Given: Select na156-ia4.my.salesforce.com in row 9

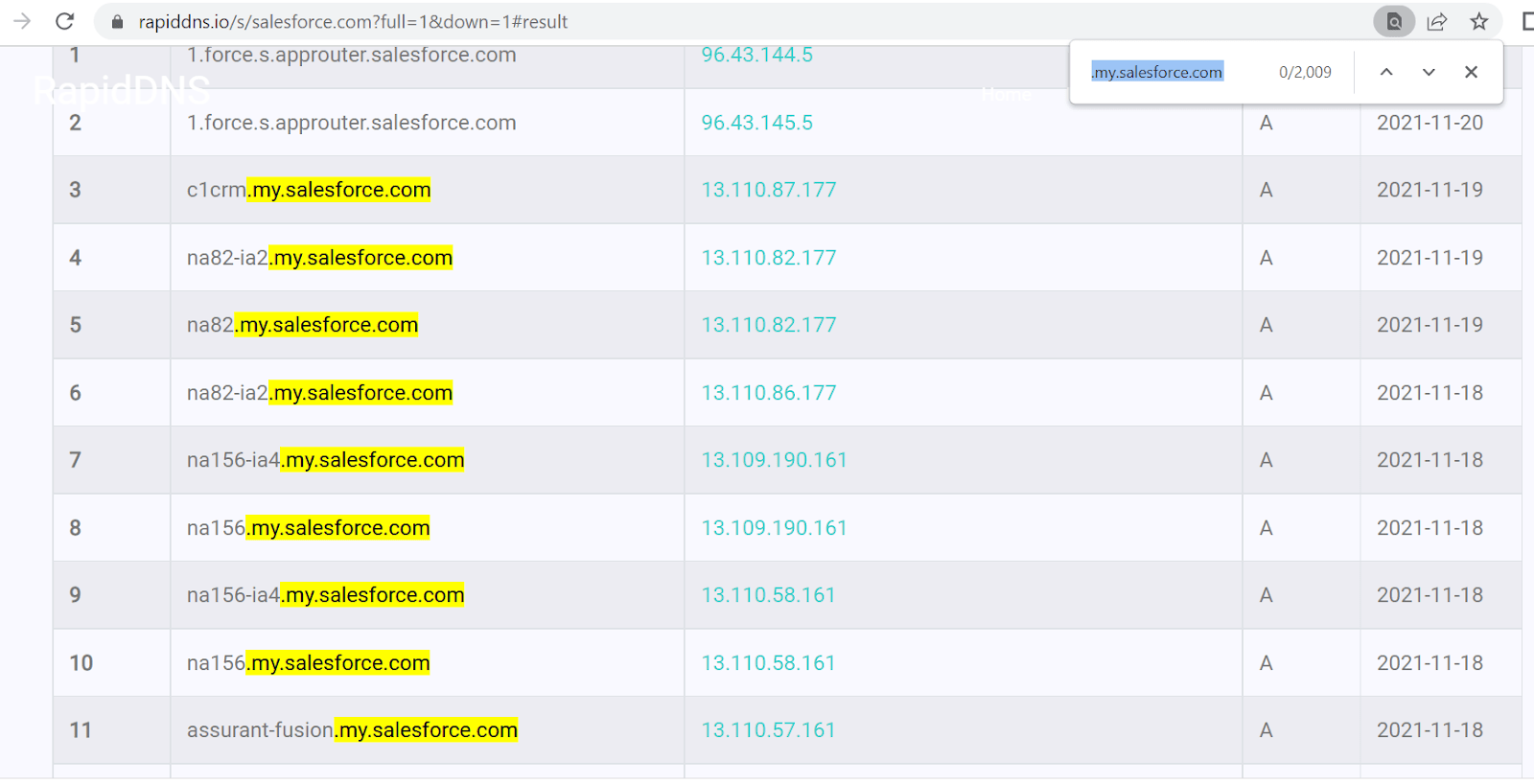Looking at the screenshot, I should (325, 595).
